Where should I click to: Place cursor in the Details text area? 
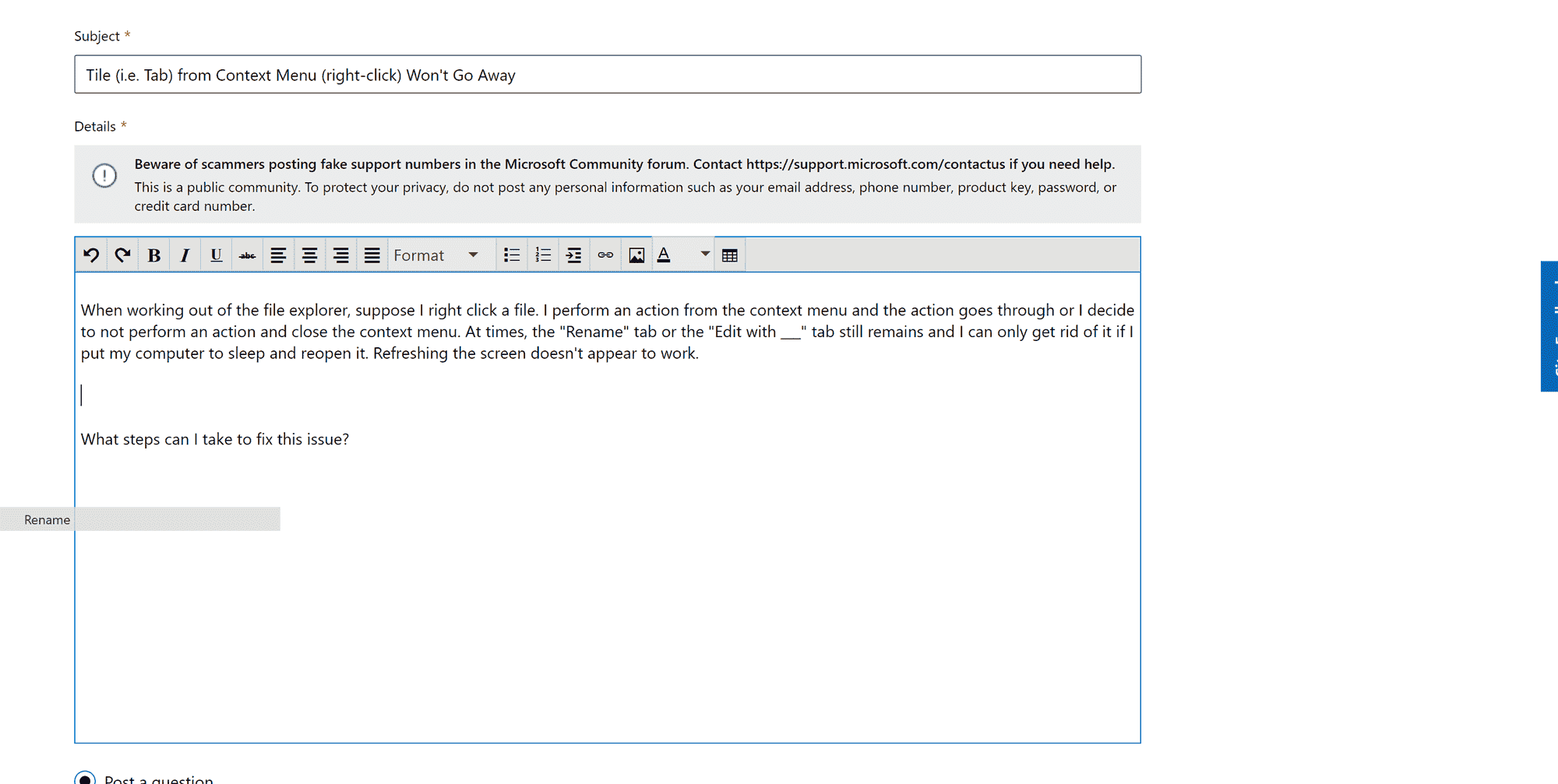[x=608, y=508]
